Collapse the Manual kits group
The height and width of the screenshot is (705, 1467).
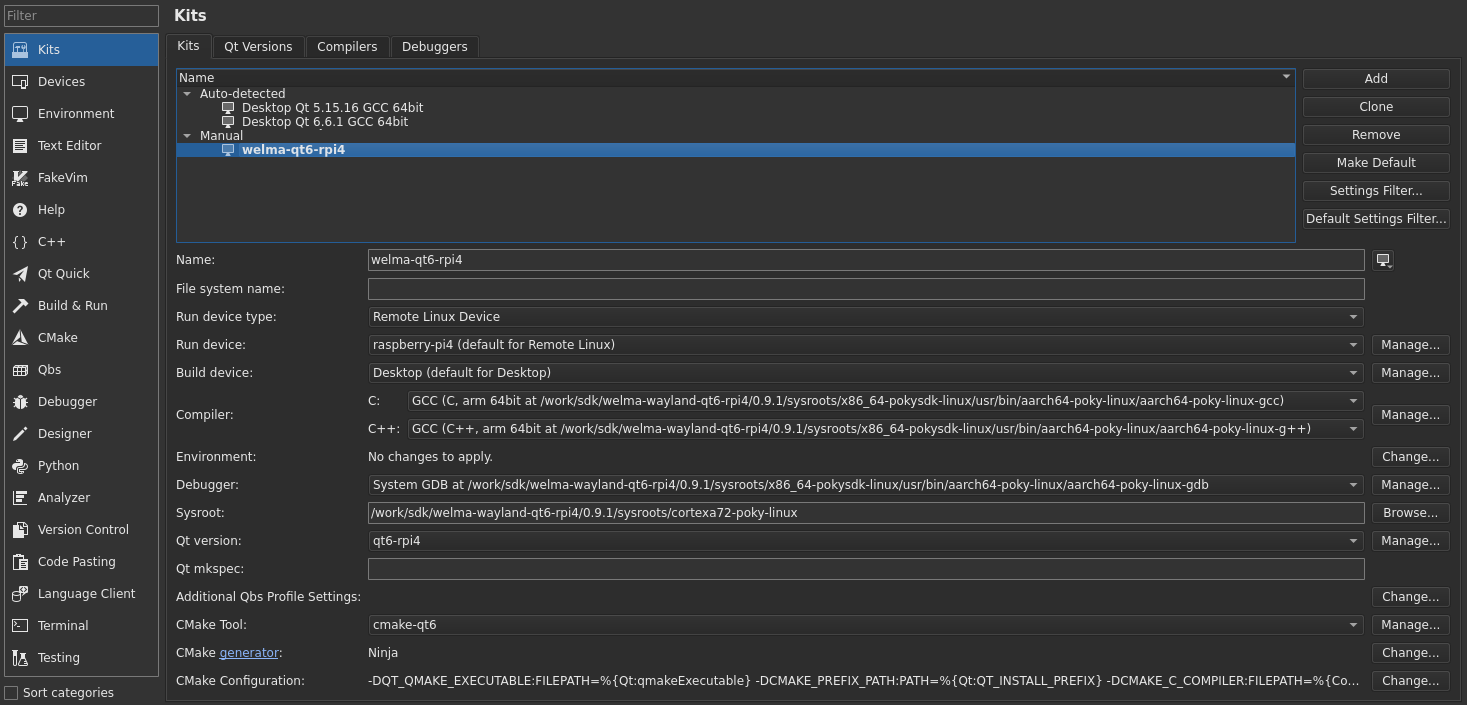point(187,136)
